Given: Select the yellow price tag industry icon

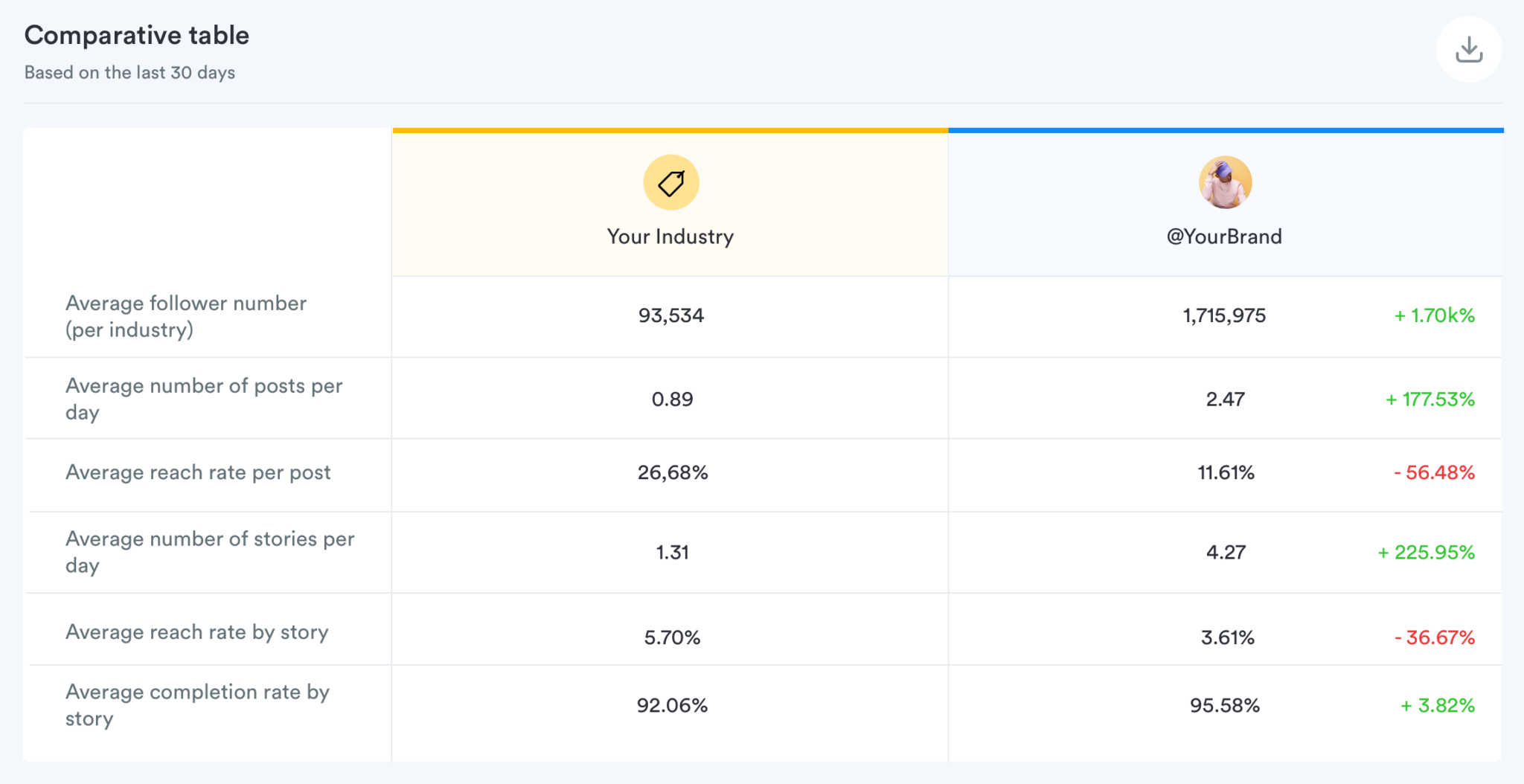Looking at the screenshot, I should 670,181.
